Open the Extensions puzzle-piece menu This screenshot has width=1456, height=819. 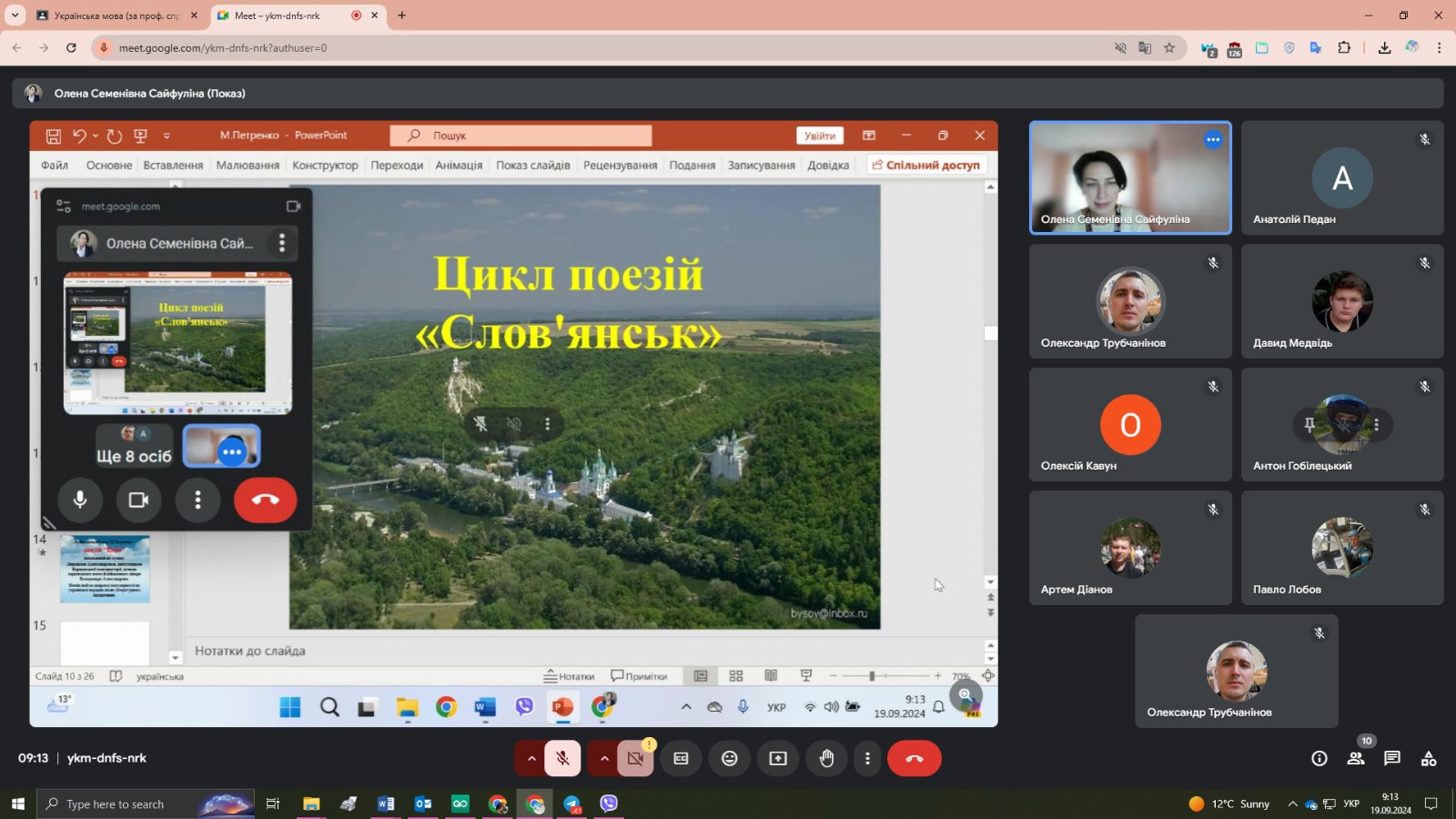(1344, 47)
